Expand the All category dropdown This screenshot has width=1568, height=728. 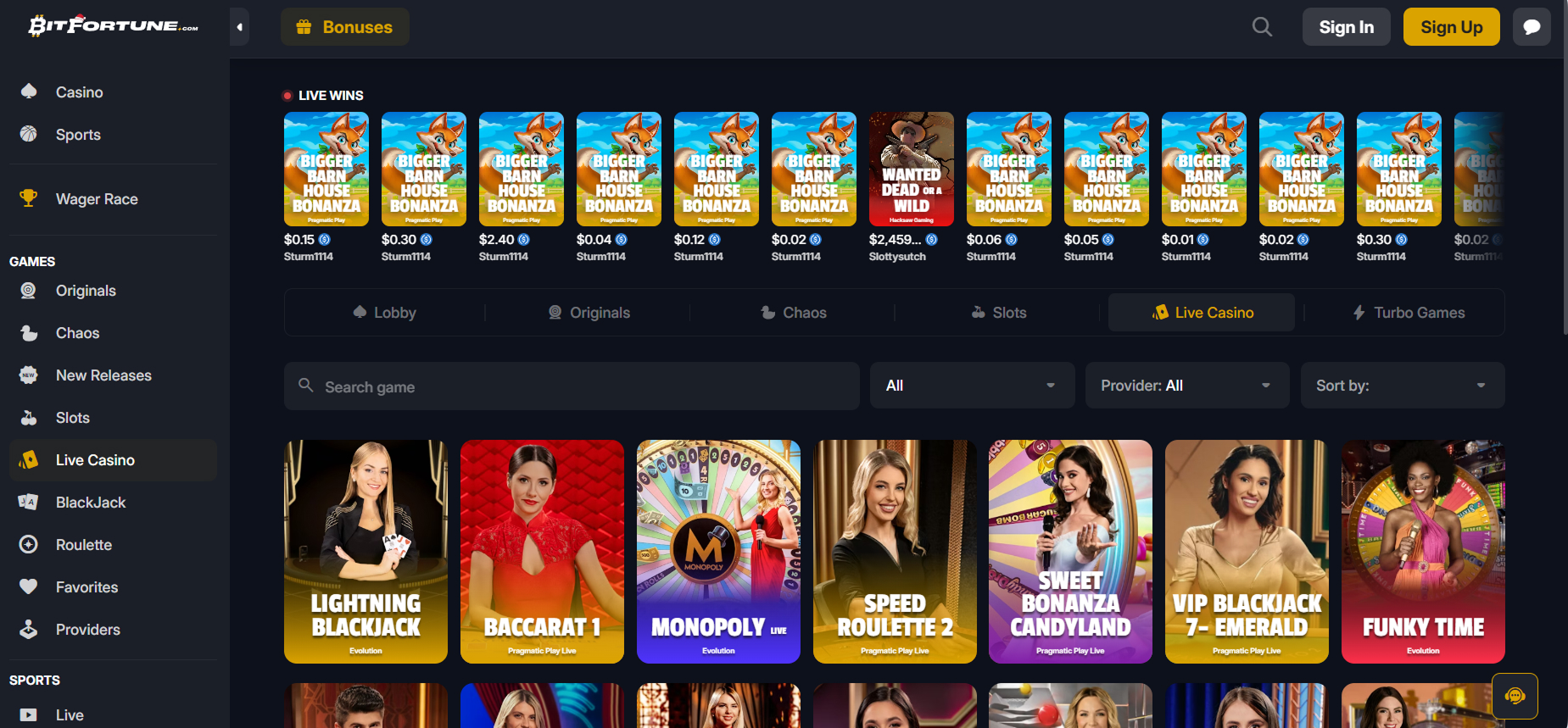972,386
